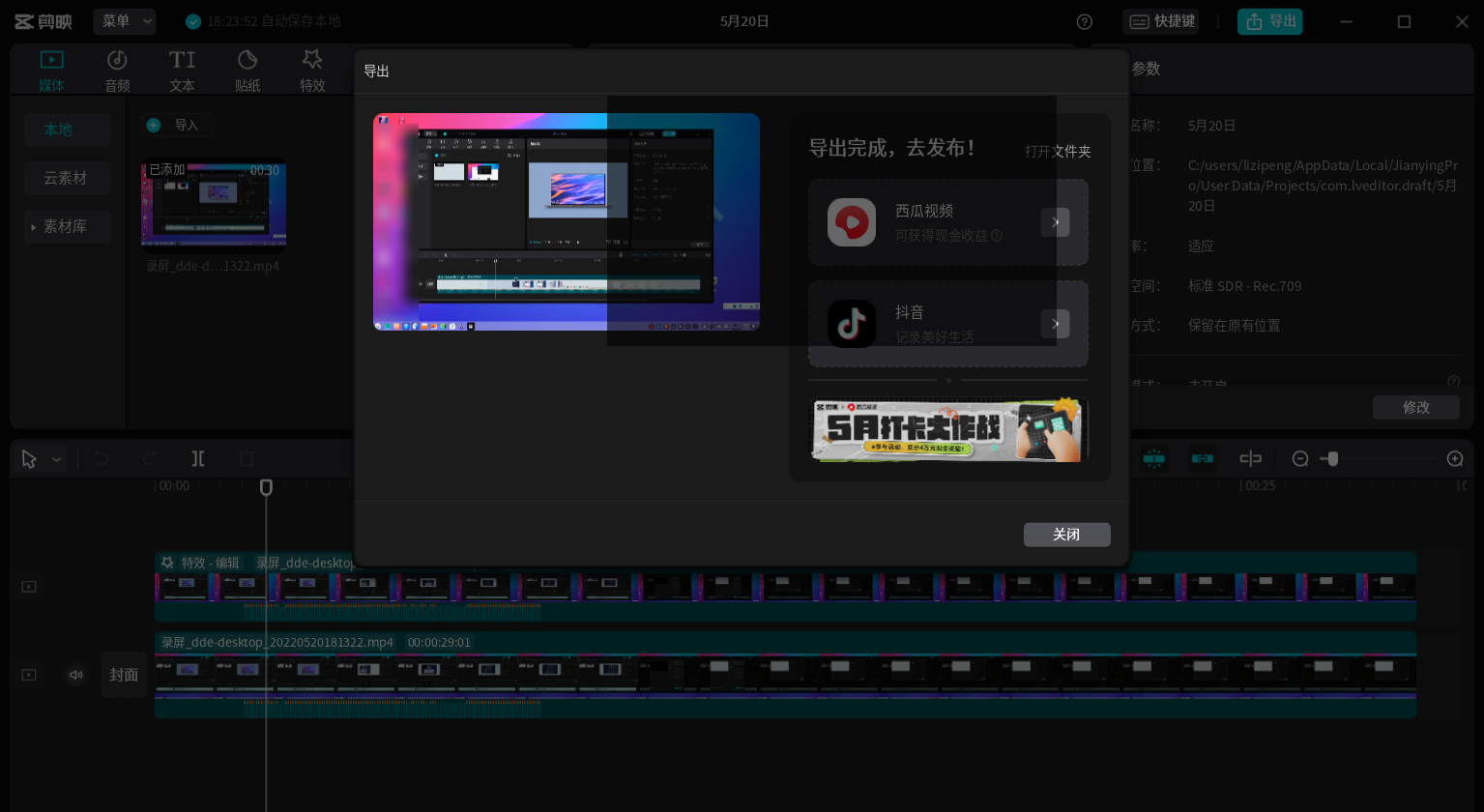Click the 适应 value in 参数 panel
The width and height of the screenshot is (1484, 812).
(x=1201, y=246)
